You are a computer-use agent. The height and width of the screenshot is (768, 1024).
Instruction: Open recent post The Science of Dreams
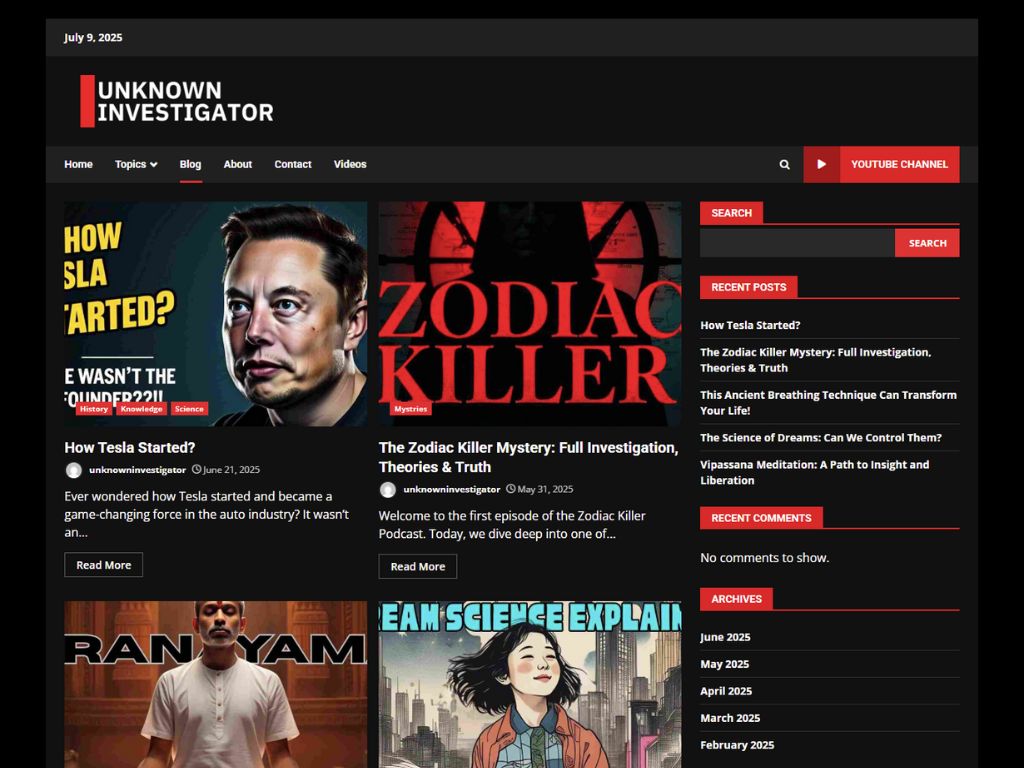pyautogui.click(x=821, y=438)
